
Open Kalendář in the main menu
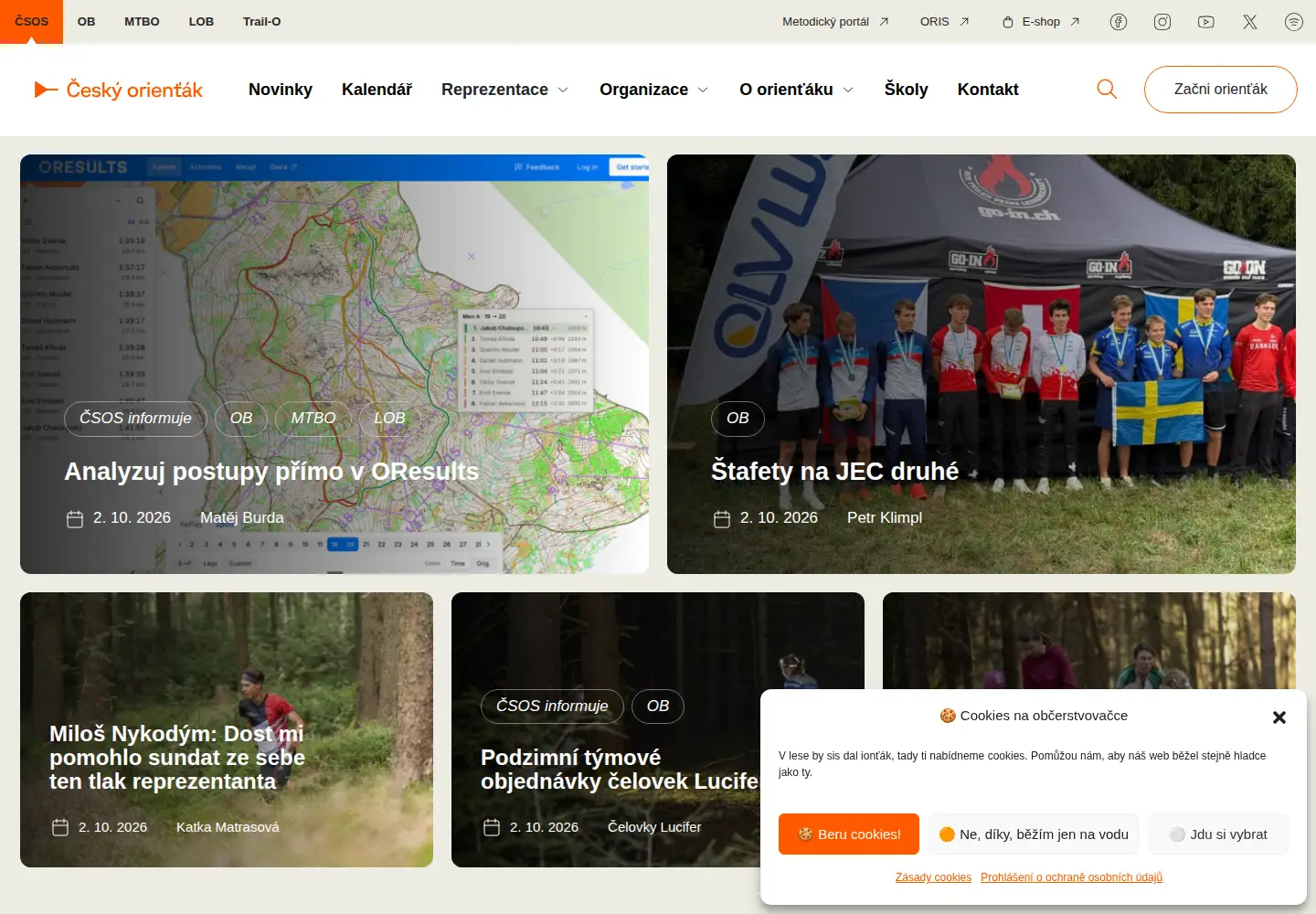pos(377,90)
